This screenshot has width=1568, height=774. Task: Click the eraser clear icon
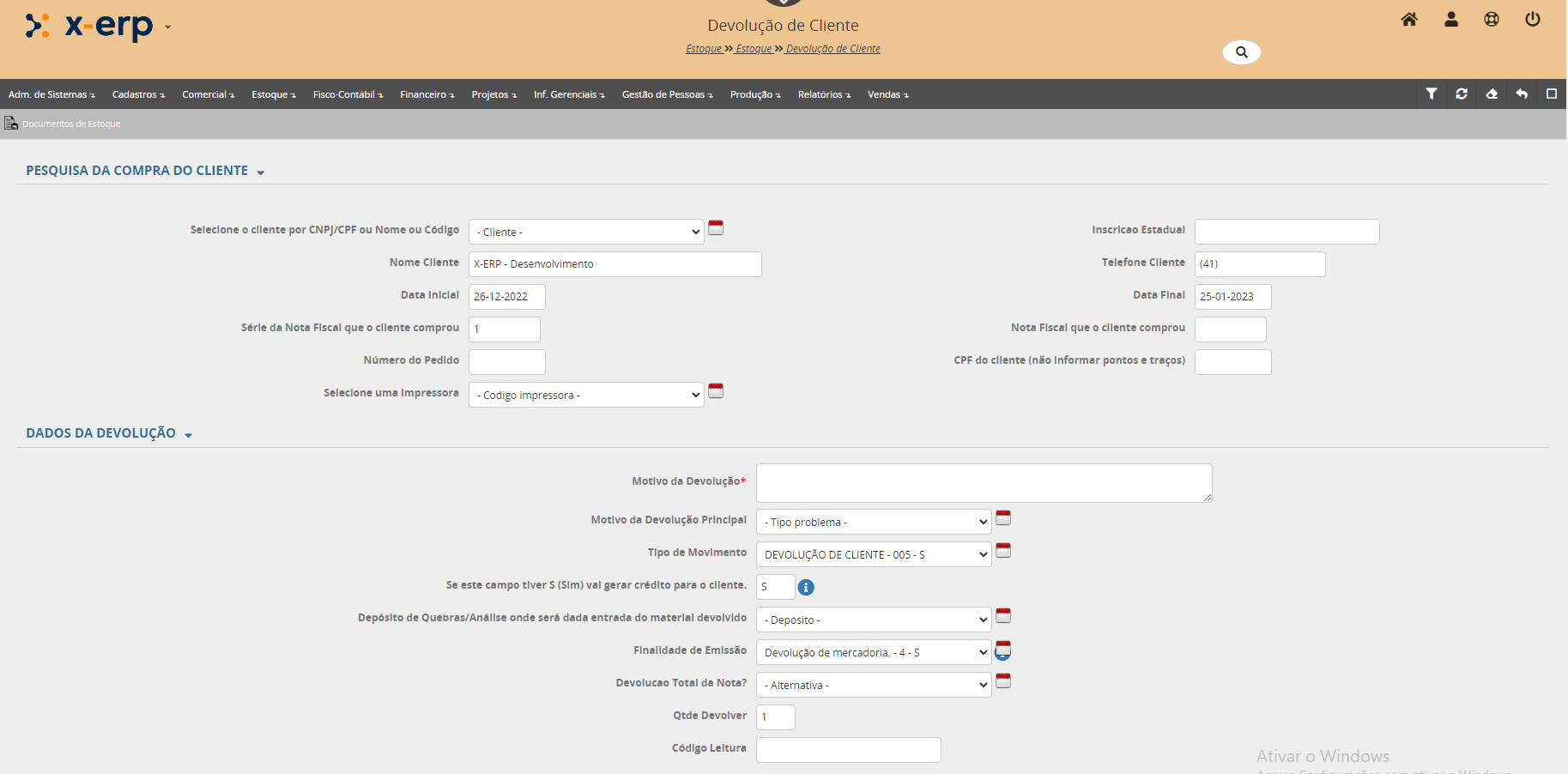[1492, 94]
